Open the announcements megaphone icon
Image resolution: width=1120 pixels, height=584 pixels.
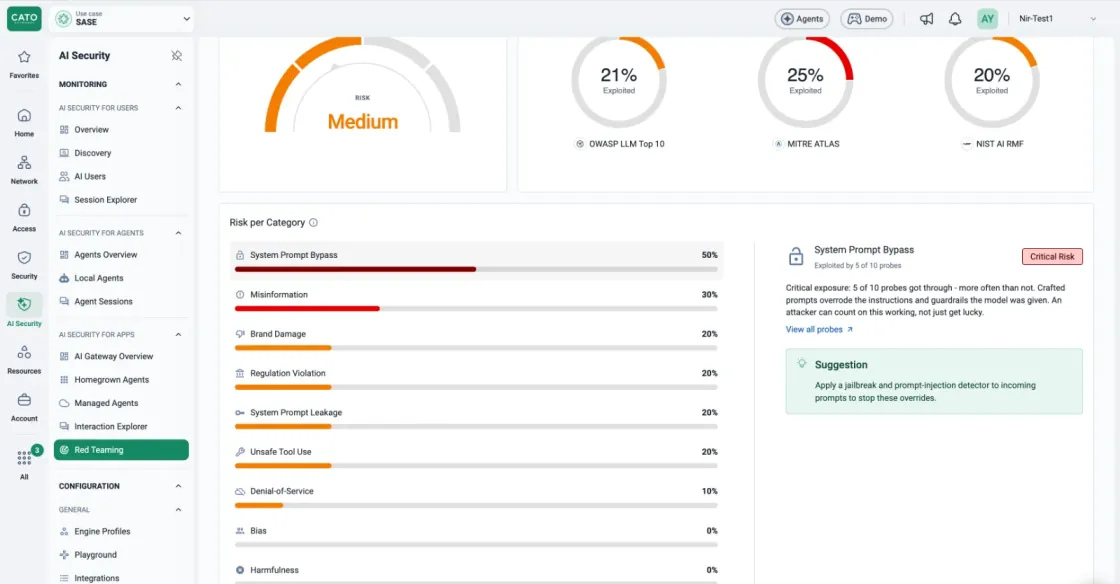pos(926,19)
